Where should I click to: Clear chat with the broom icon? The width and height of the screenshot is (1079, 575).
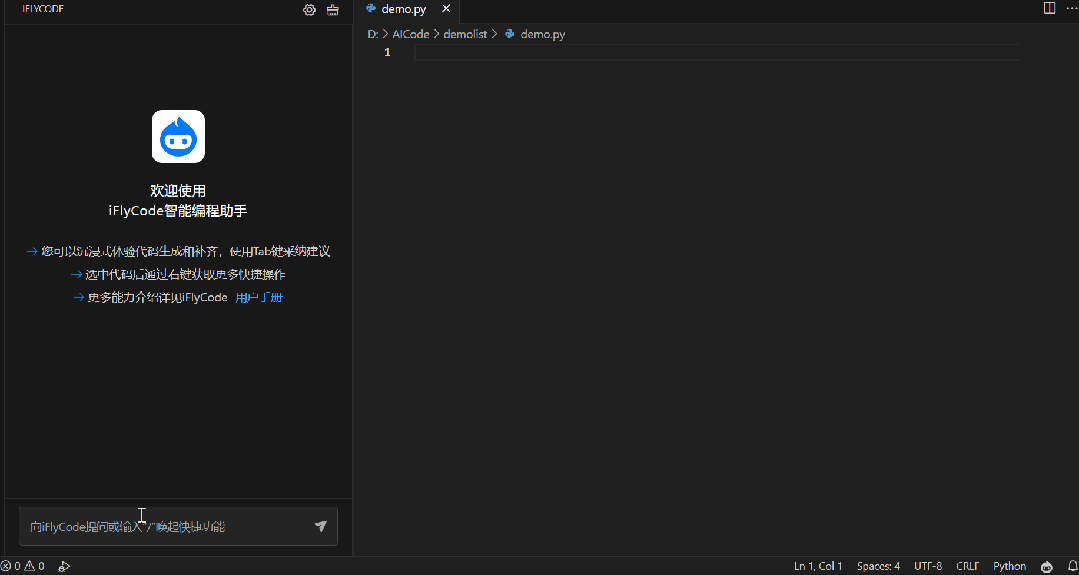333,10
